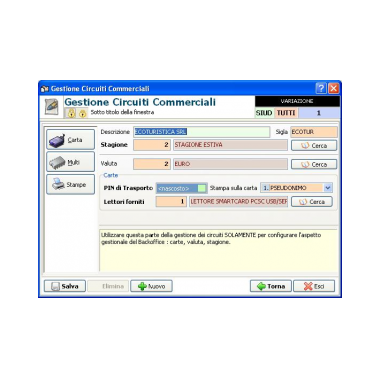Click Cerca button beside Stagione field

click(x=314, y=146)
